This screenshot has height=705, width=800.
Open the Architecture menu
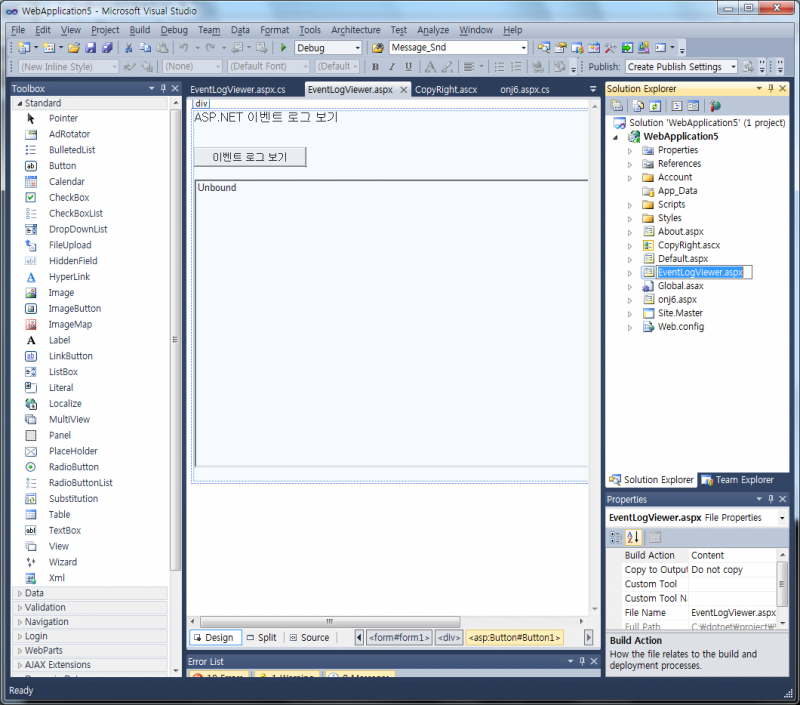[x=356, y=30]
